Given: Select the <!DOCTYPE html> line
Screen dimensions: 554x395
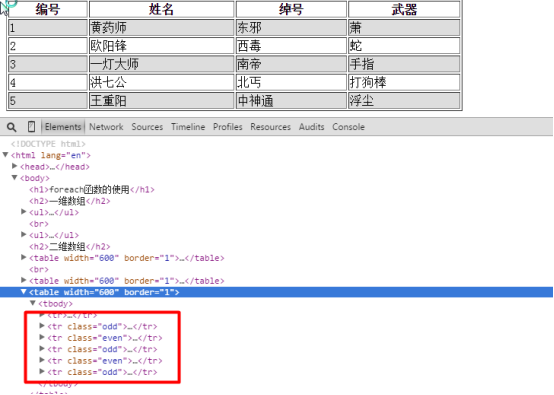Looking at the screenshot, I should pyautogui.click(x=48, y=144).
